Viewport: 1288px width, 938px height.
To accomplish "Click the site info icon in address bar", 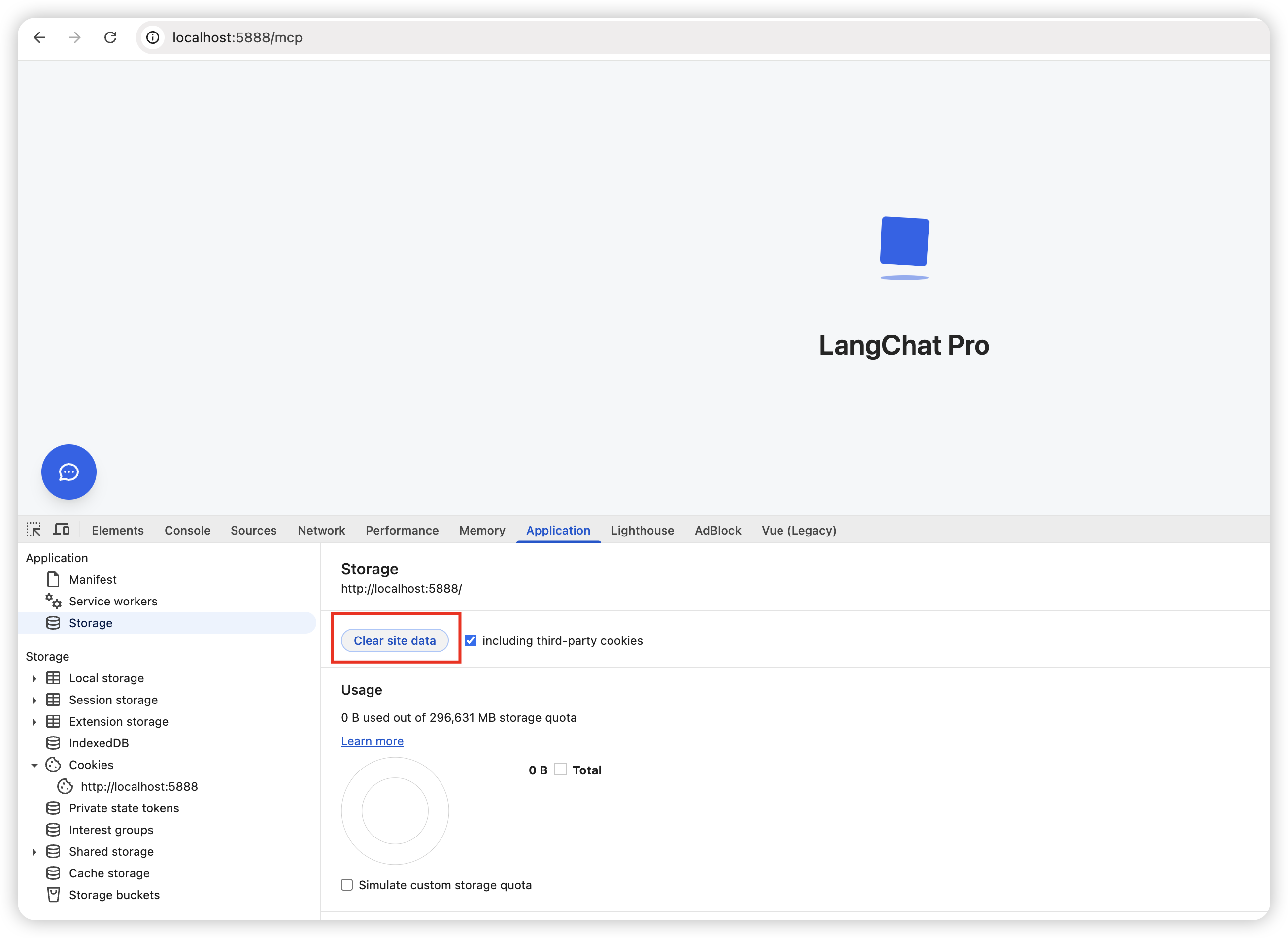I will [153, 37].
